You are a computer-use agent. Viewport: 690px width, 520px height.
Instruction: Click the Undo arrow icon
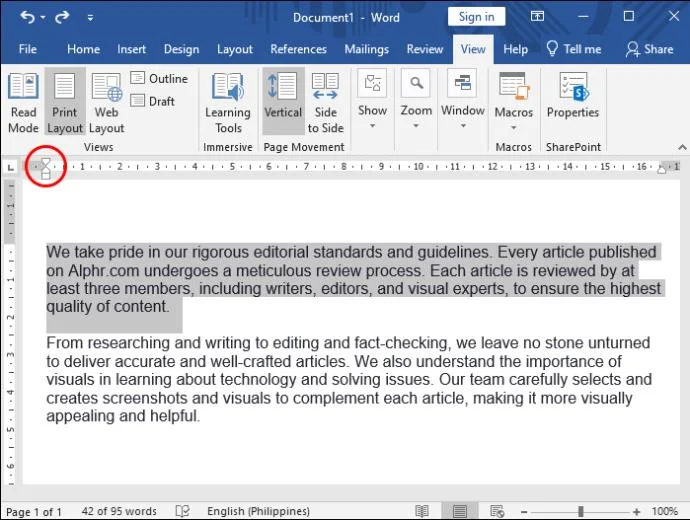coord(27,17)
